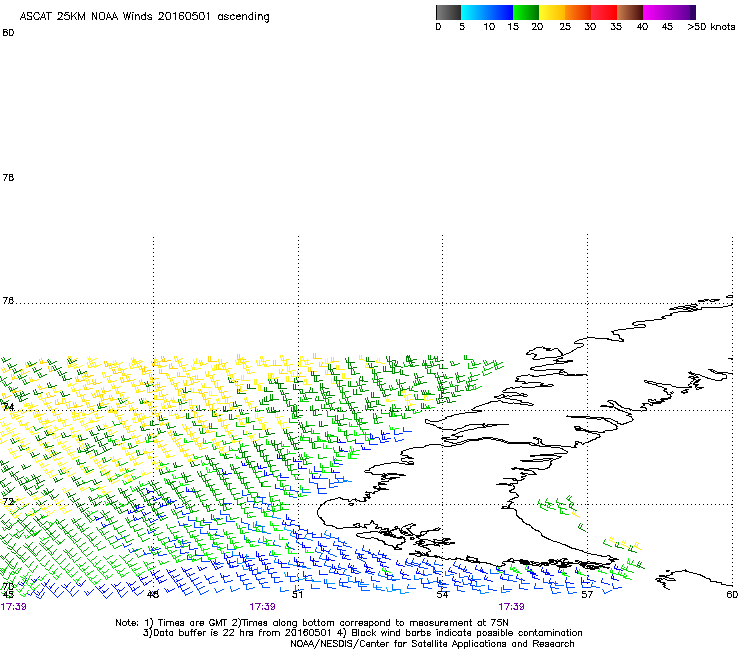Click the NOAA/NESDIS Center credit line
Screen dimensions: 740x650
coord(432,644)
